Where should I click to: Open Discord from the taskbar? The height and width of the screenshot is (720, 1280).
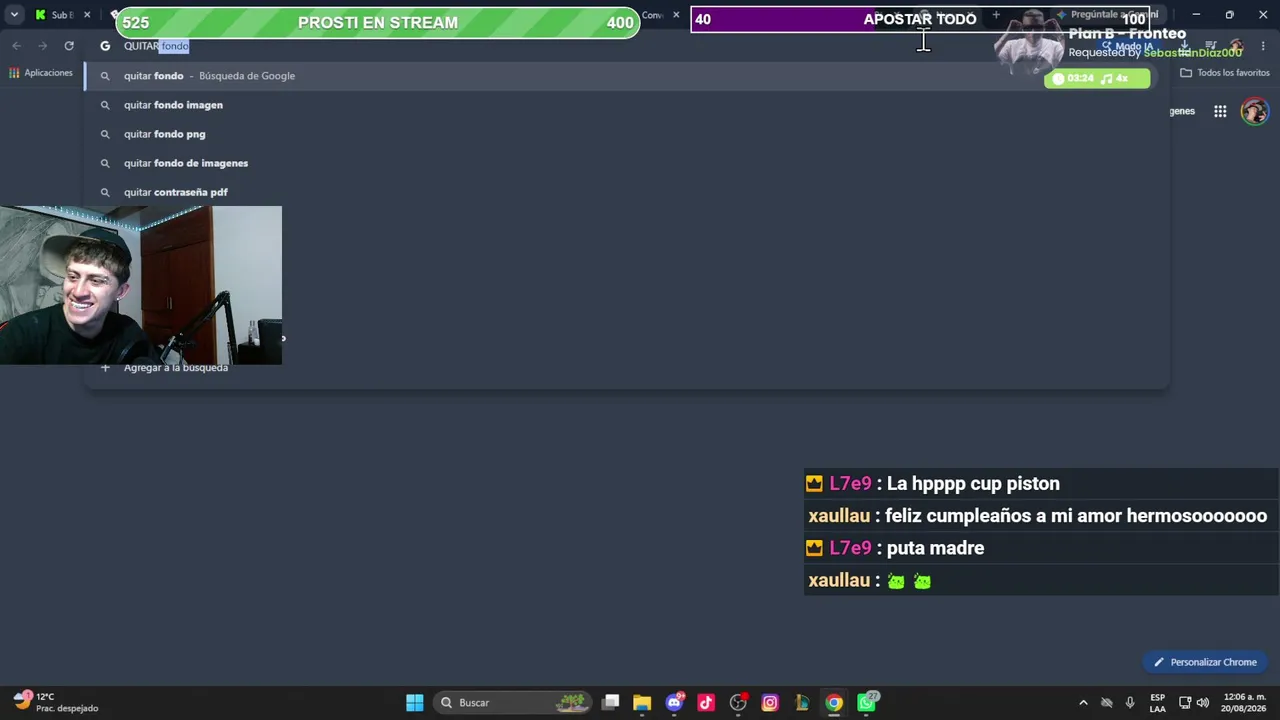pyautogui.click(x=674, y=702)
